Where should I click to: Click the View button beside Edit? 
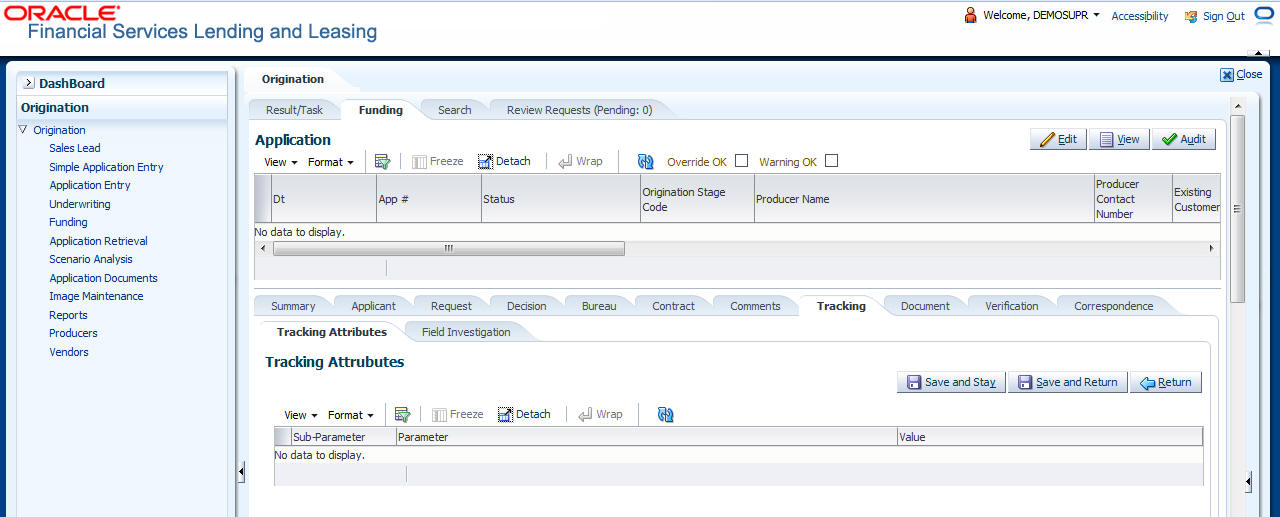[1119, 140]
